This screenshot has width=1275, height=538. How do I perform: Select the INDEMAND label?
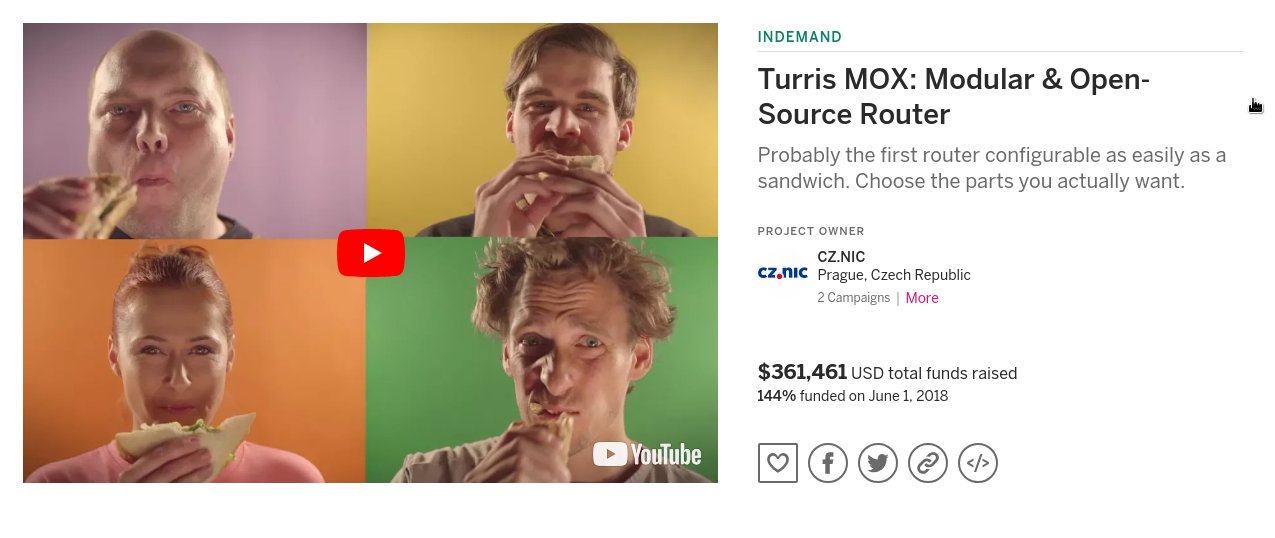(799, 37)
